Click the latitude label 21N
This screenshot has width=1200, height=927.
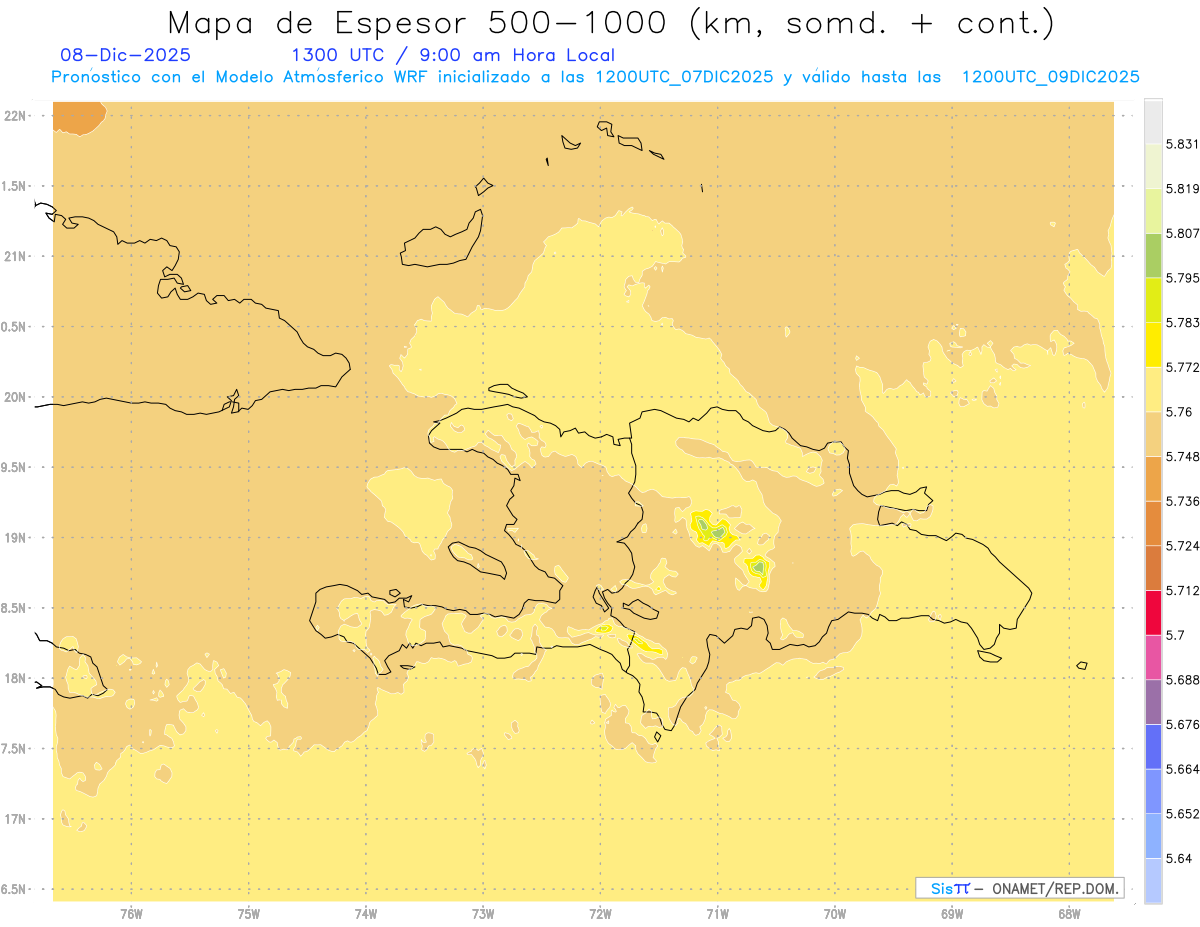coord(16,257)
